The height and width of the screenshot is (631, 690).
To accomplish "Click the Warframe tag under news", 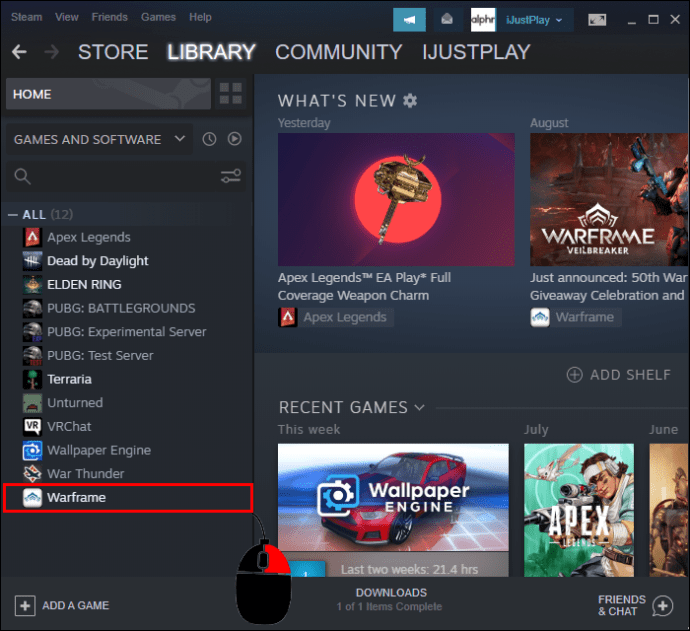I will 575,317.
